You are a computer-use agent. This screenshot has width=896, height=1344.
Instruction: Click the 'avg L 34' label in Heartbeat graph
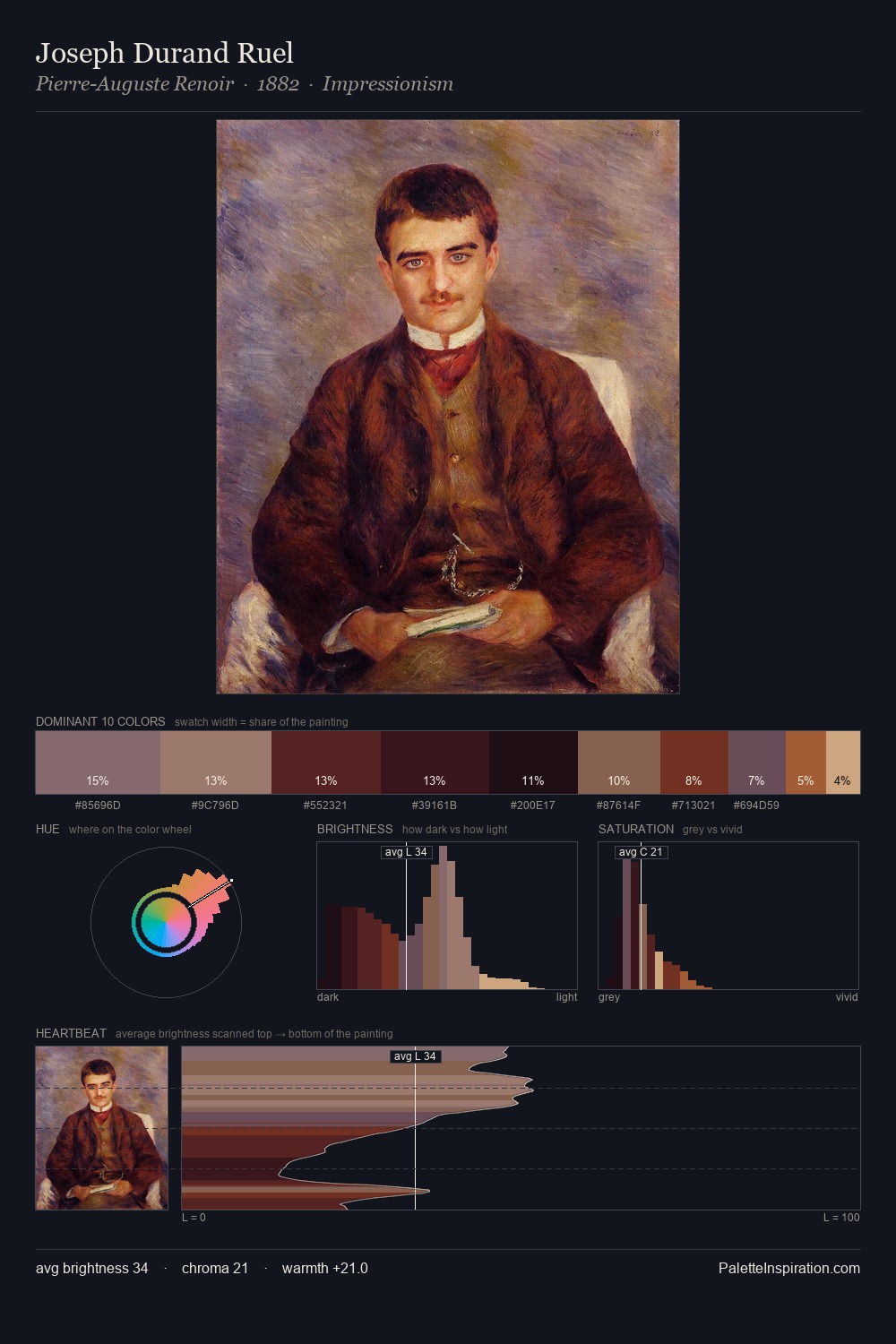(x=415, y=1056)
